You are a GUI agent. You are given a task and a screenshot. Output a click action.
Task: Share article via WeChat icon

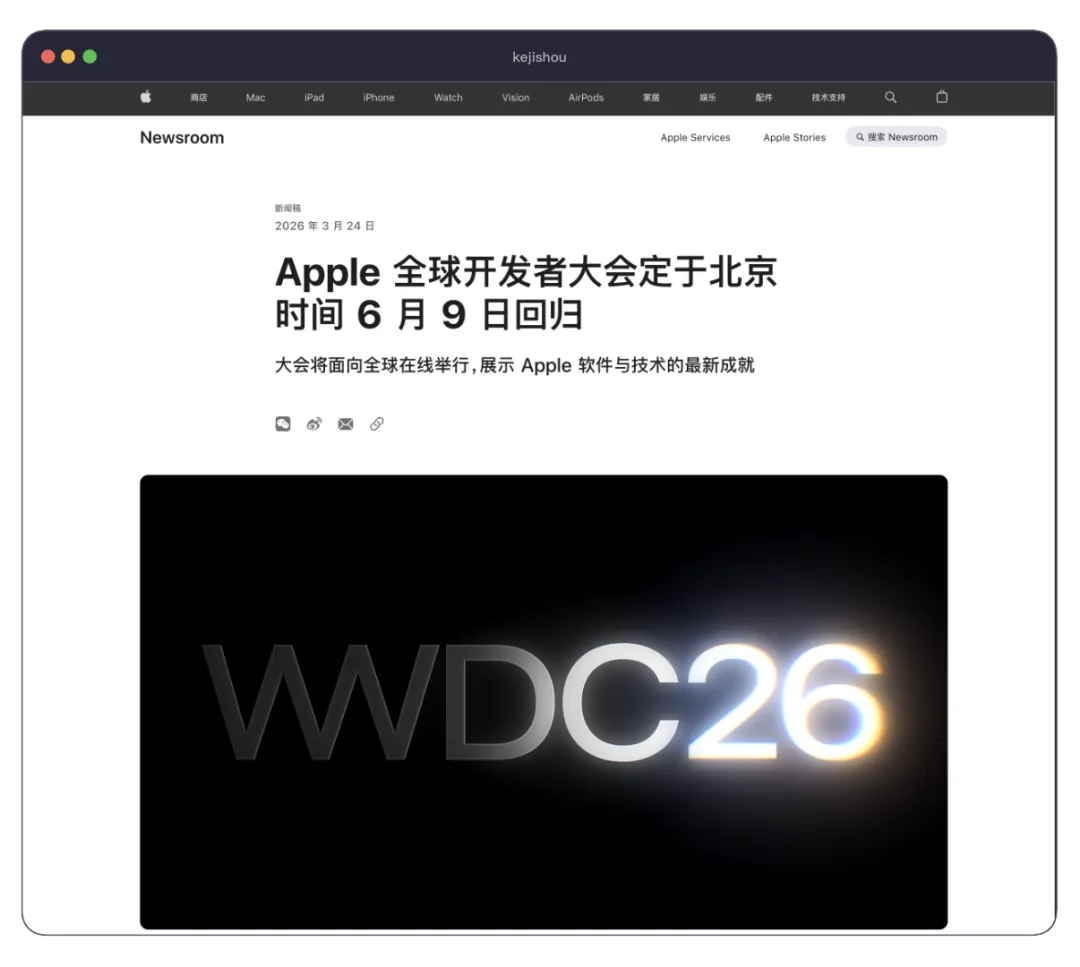pyautogui.click(x=283, y=424)
